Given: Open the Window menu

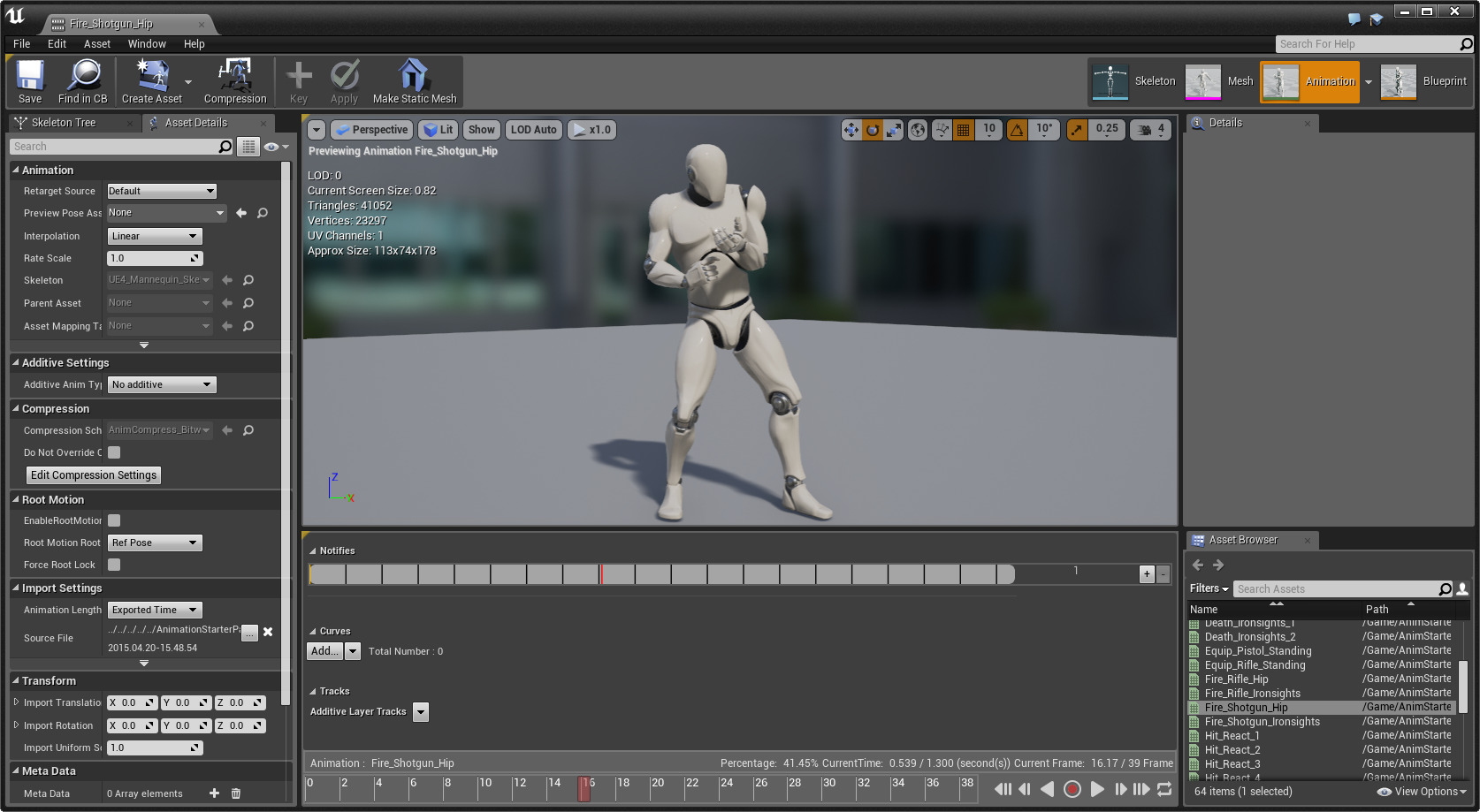Looking at the screenshot, I should coord(147,44).
